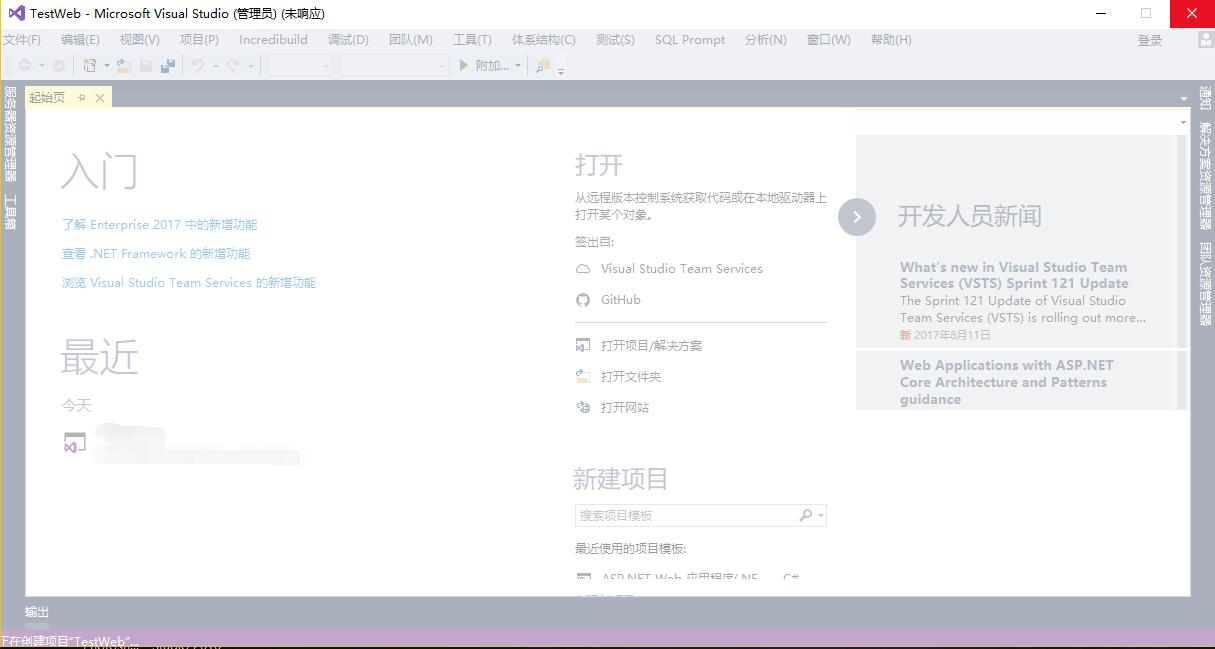Collapse news with the round chevron button
This screenshot has height=649, width=1215.
coord(857,217)
